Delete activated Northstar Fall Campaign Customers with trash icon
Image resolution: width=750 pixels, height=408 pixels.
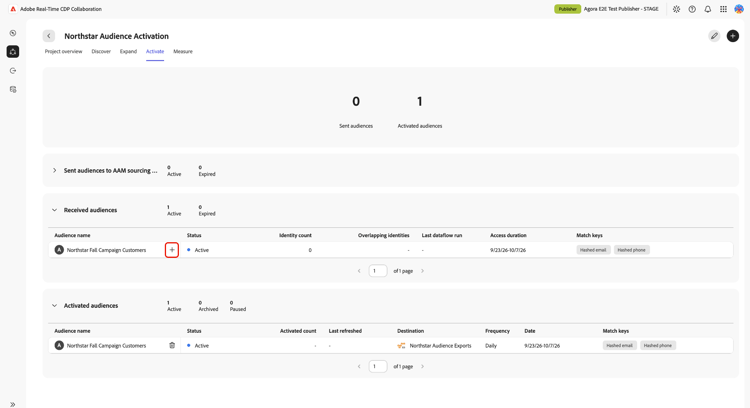tap(172, 345)
